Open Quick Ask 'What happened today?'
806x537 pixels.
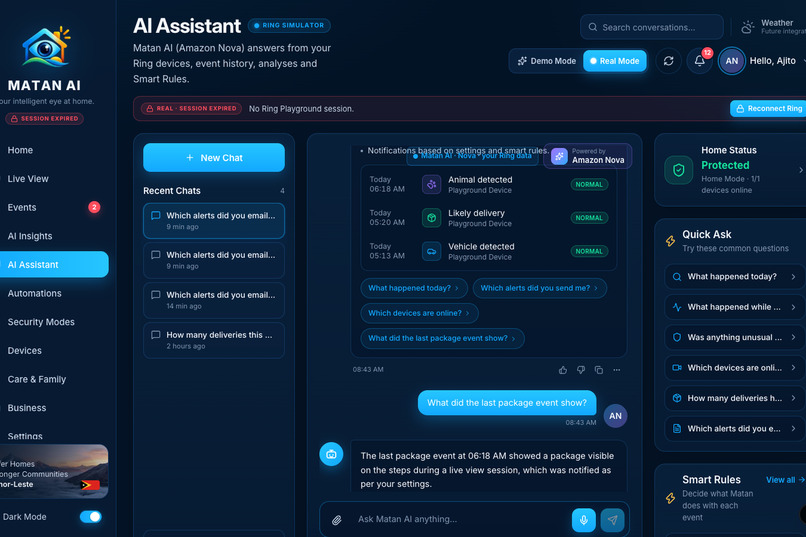click(x=735, y=276)
